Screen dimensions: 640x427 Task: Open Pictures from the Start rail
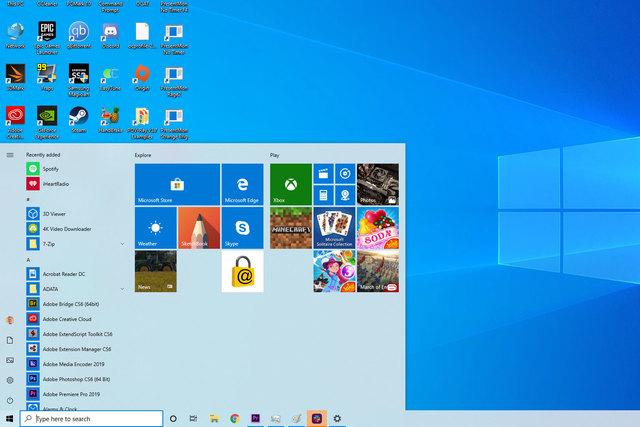coord(10,360)
